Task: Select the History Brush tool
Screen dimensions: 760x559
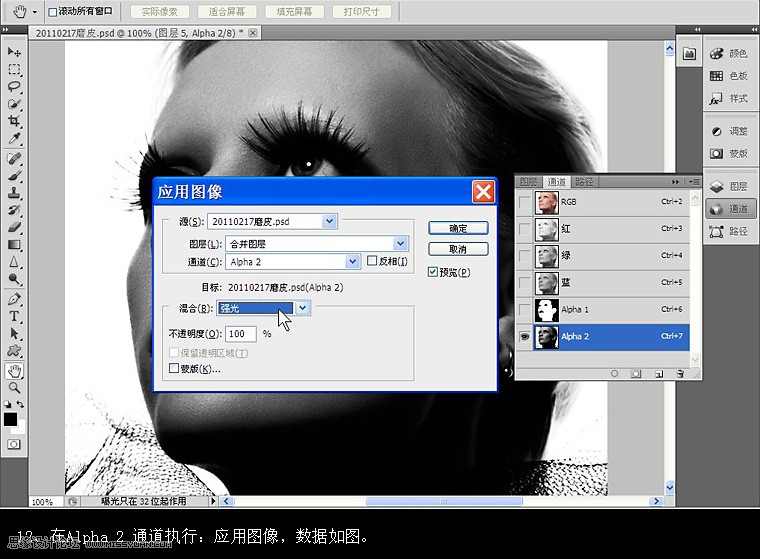Action: [14, 209]
